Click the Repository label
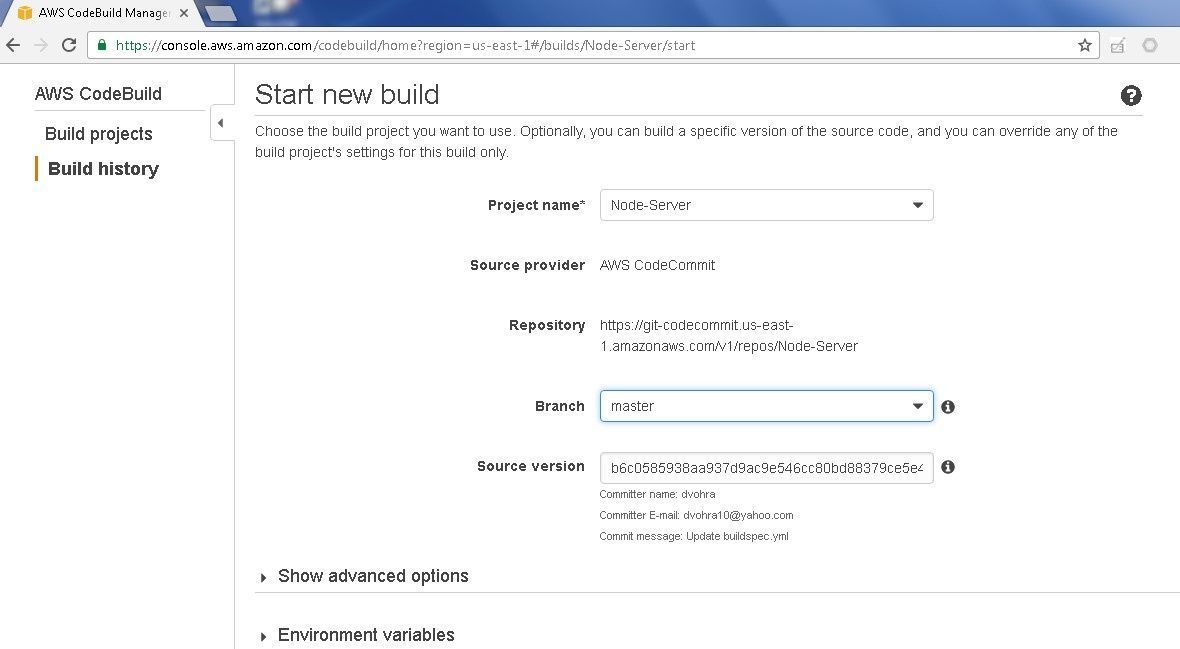The height and width of the screenshot is (649, 1180). (546, 325)
